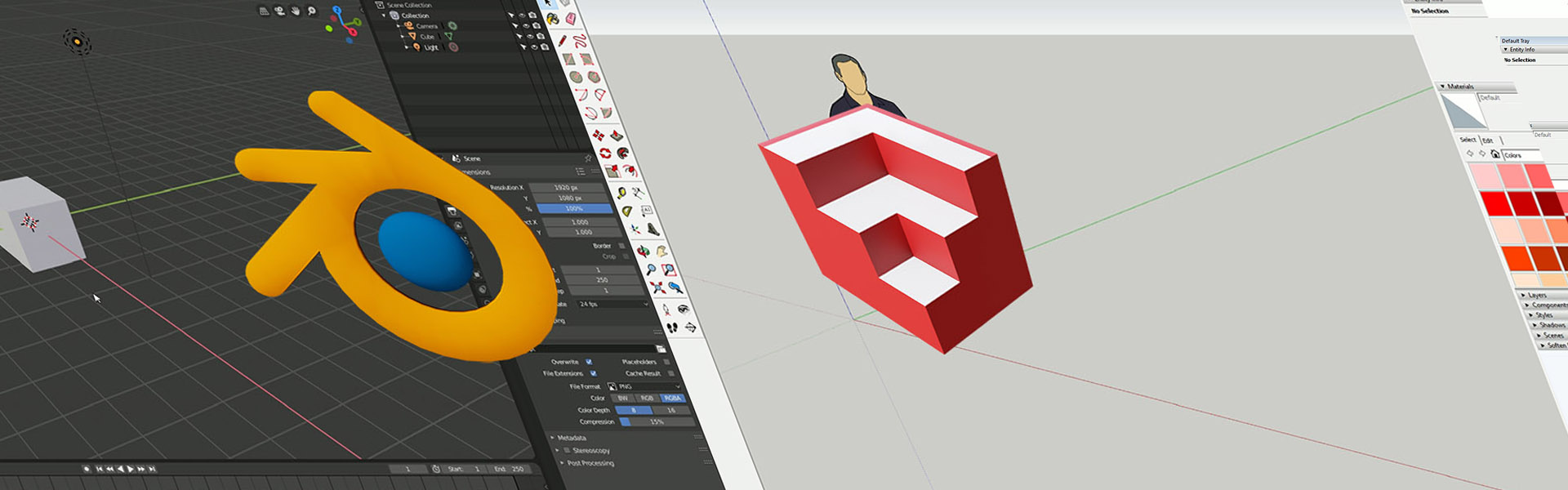
Task: Click the Materials home icon button
Action: pyautogui.click(x=1494, y=154)
